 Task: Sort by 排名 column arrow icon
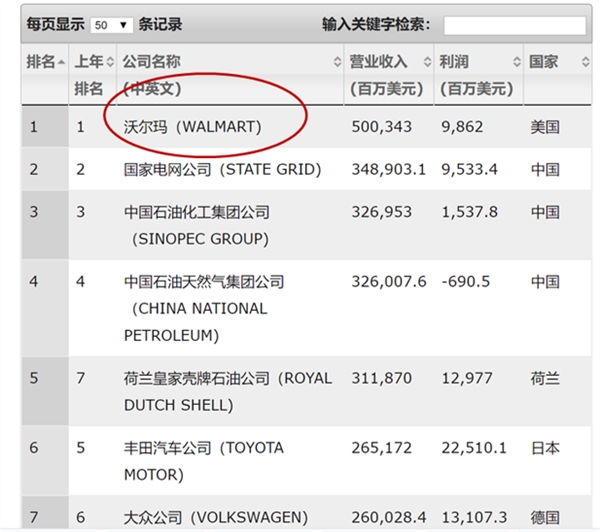(x=62, y=62)
